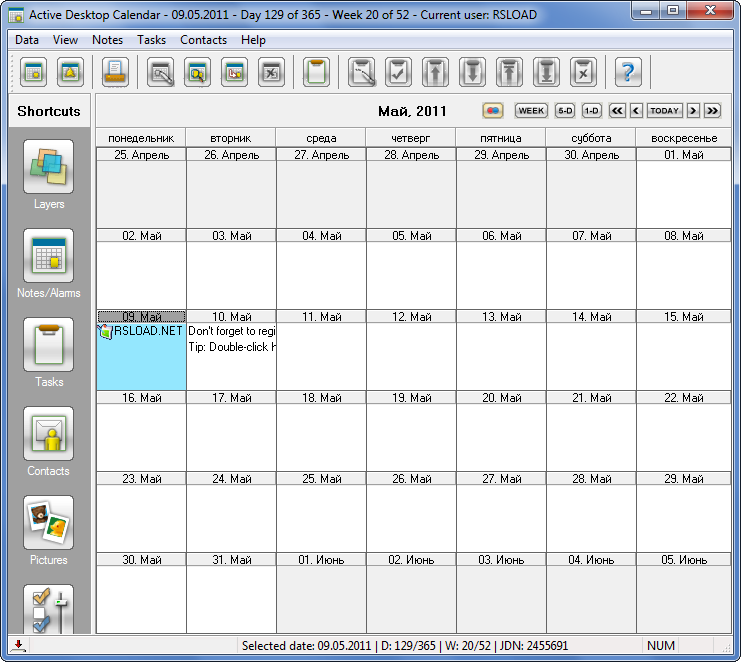
Task: Click the new note toolbar icon
Action: 34,72
